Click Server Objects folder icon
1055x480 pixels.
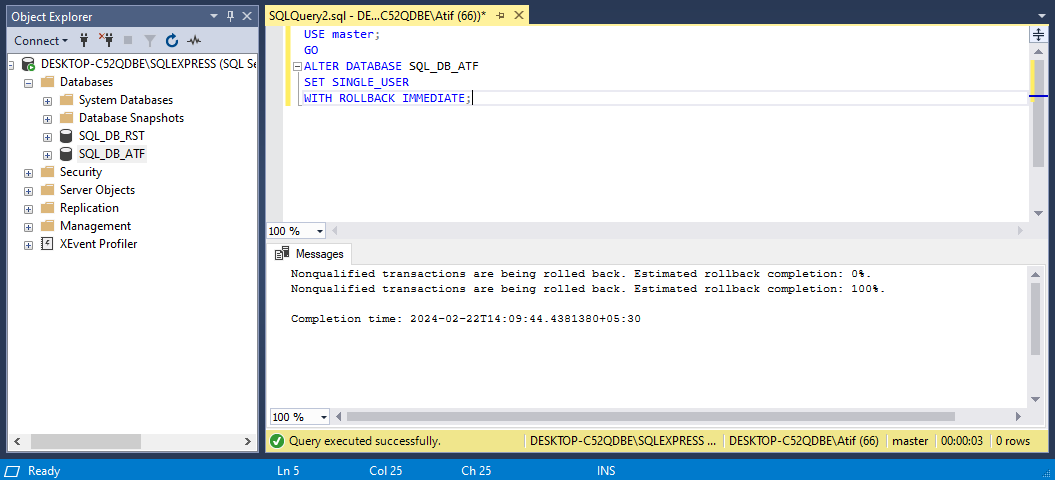click(x=47, y=190)
